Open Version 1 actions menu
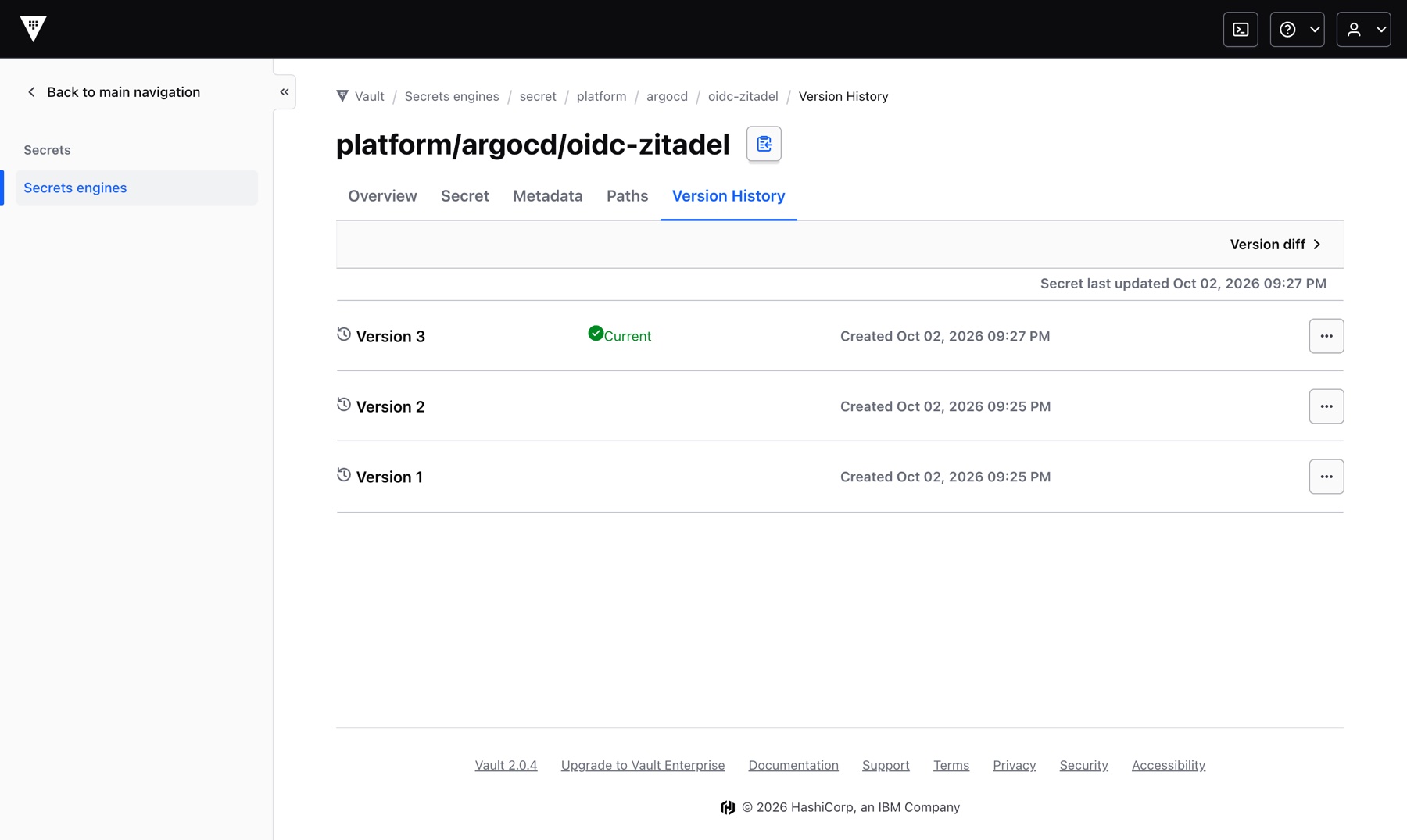The width and height of the screenshot is (1407, 840). (x=1326, y=477)
